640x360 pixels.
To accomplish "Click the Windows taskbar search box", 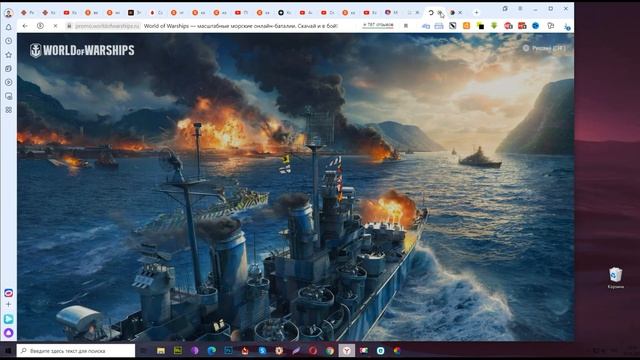I will click(76, 351).
